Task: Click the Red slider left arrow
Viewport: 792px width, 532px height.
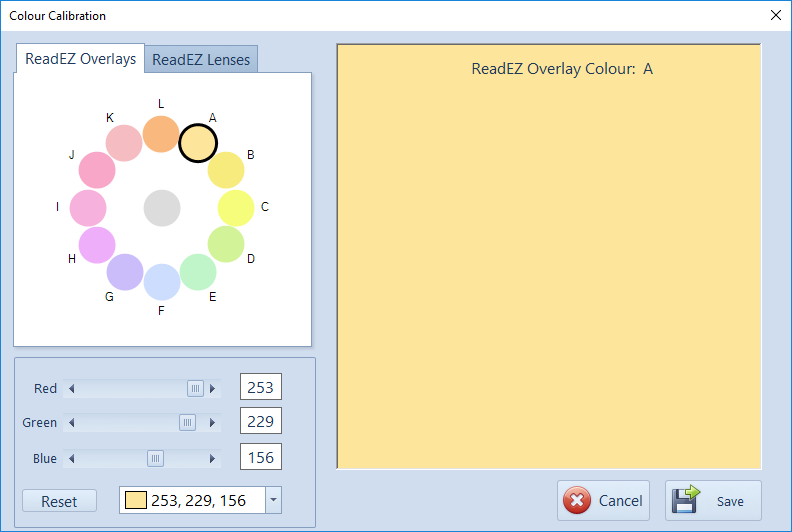Action: 71,389
